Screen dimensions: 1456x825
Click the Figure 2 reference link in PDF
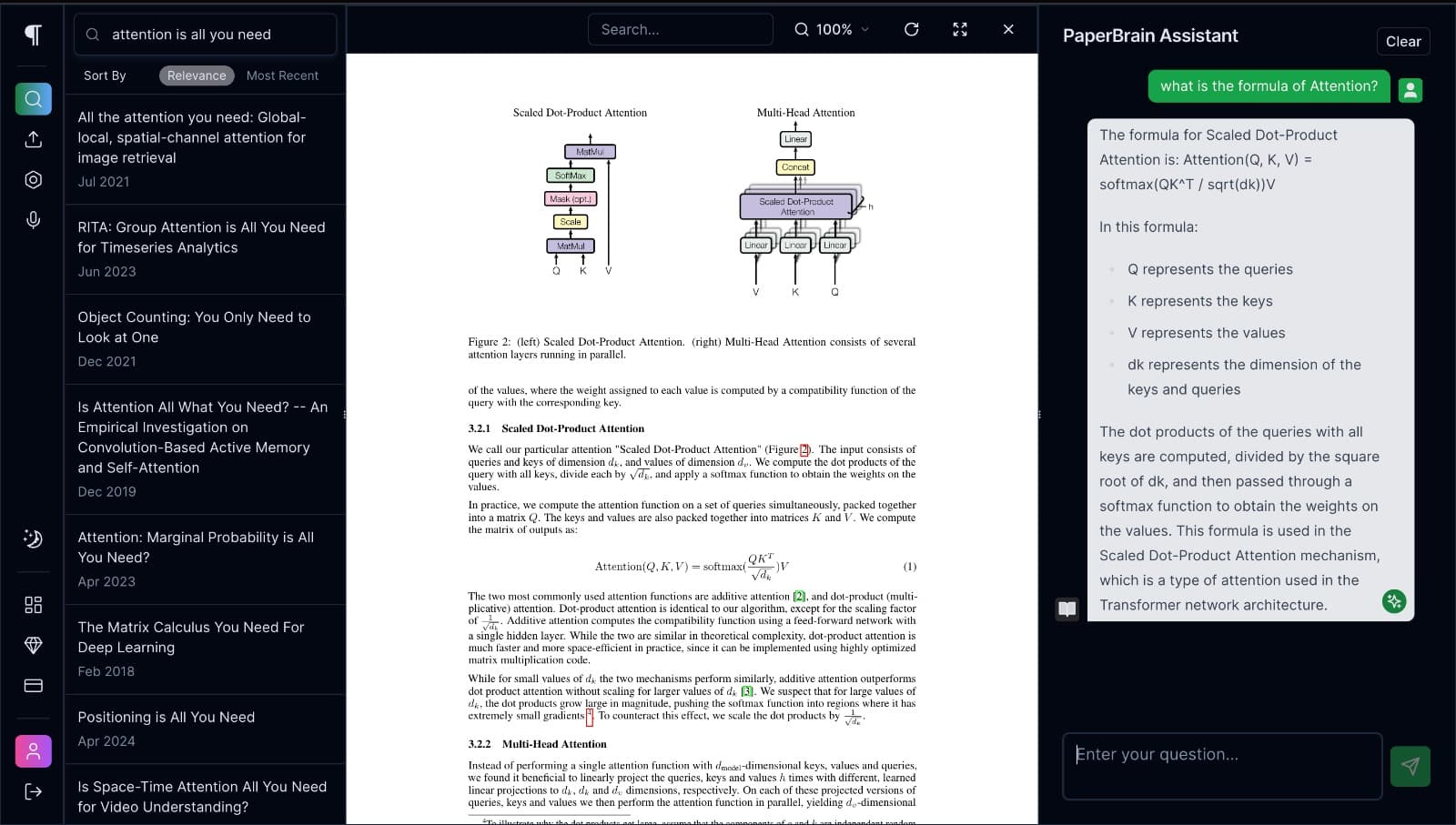804,449
